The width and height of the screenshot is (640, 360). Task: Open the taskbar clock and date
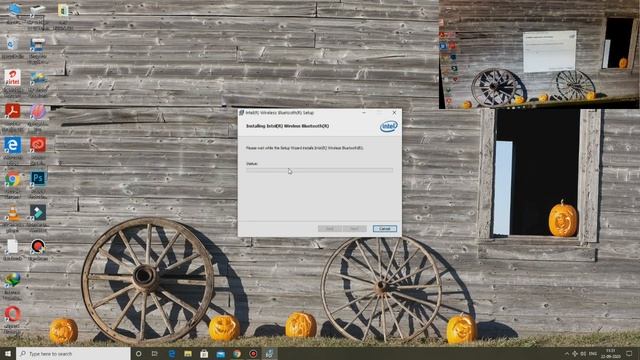coord(611,353)
